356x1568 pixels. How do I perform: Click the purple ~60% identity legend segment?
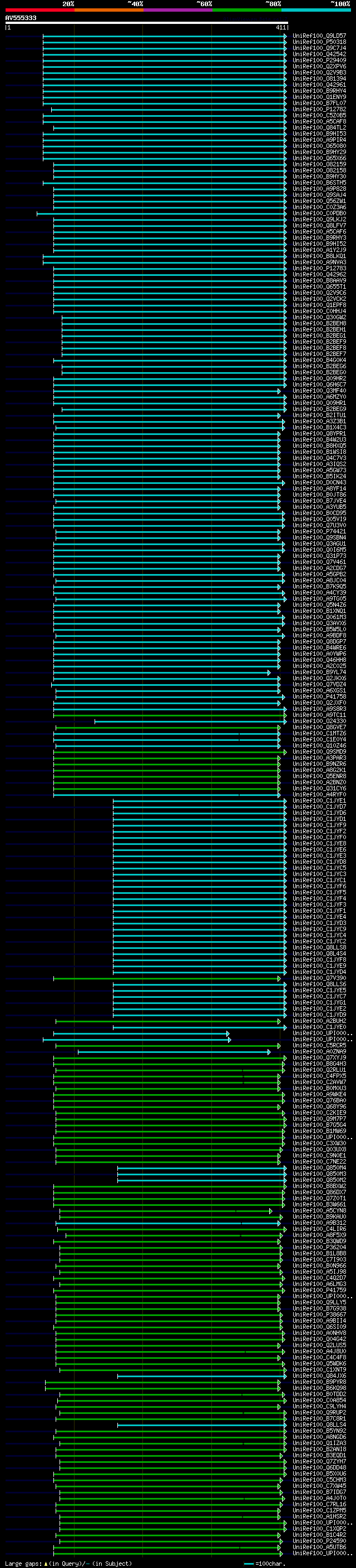(177, 10)
